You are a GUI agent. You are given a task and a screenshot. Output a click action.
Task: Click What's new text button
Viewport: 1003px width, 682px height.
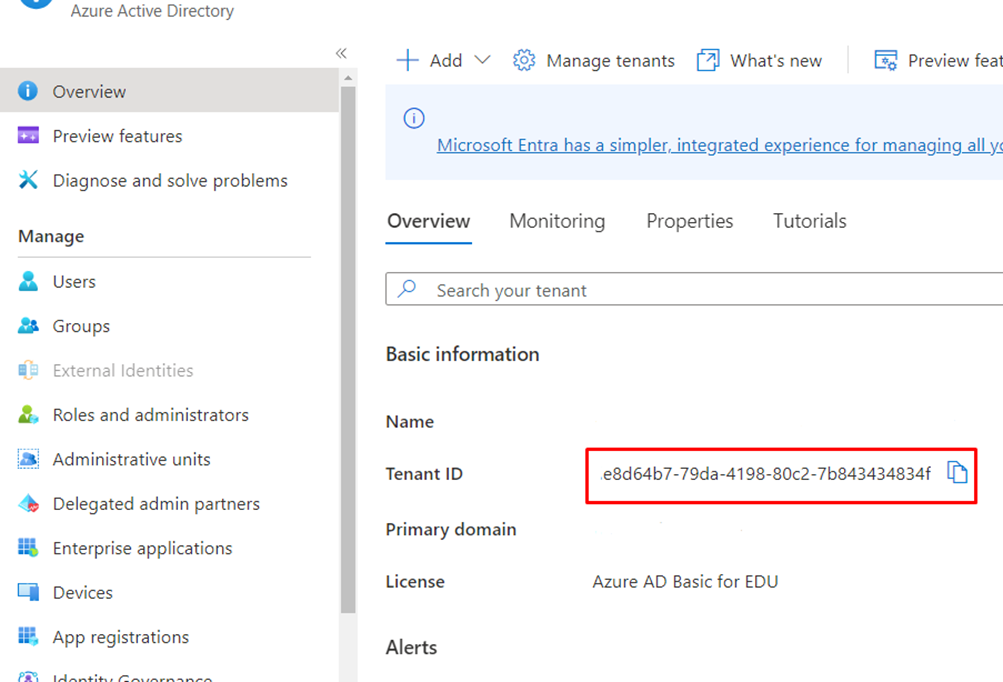coord(776,60)
